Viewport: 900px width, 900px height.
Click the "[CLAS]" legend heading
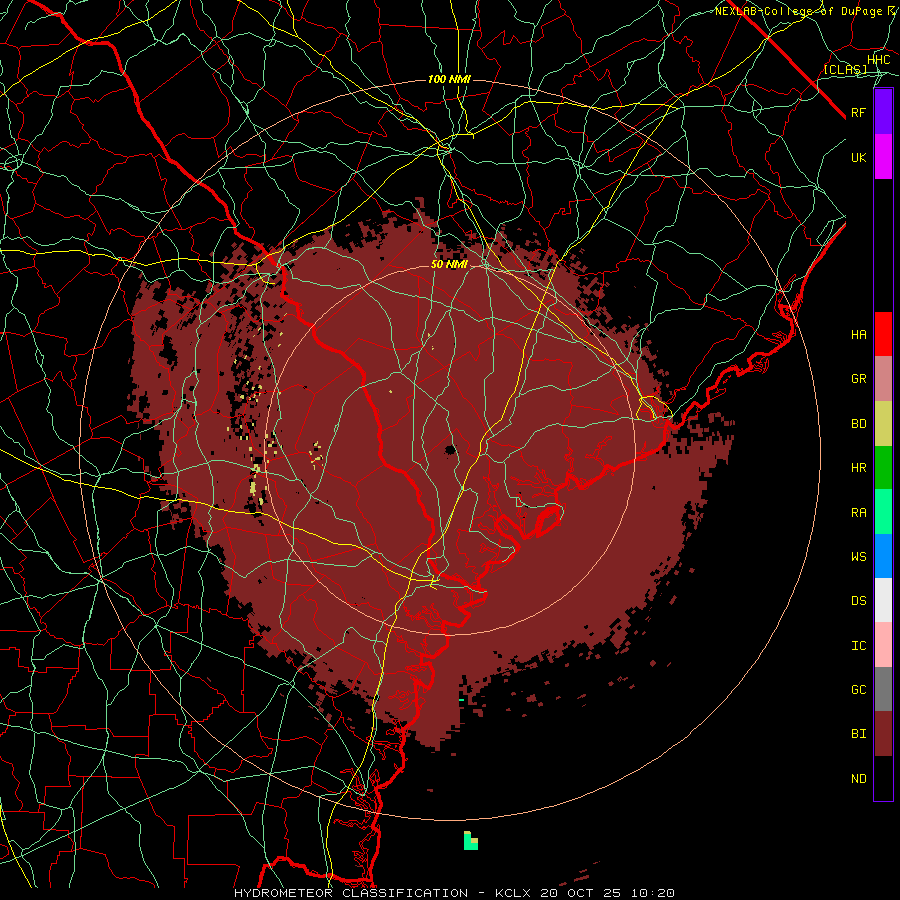pos(845,69)
